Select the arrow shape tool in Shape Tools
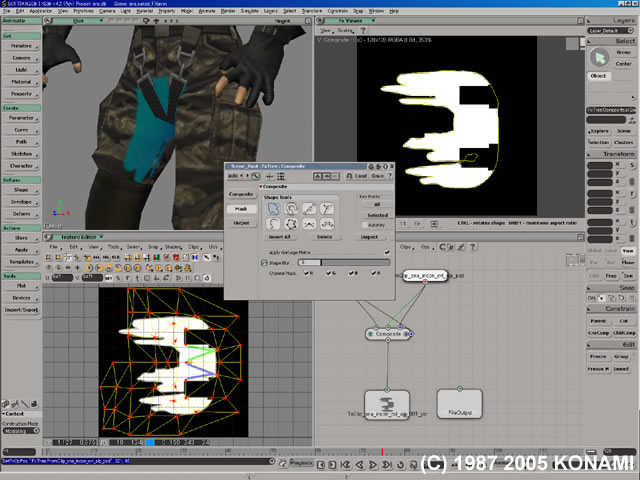This screenshot has height=480, width=640. pyautogui.click(x=273, y=209)
